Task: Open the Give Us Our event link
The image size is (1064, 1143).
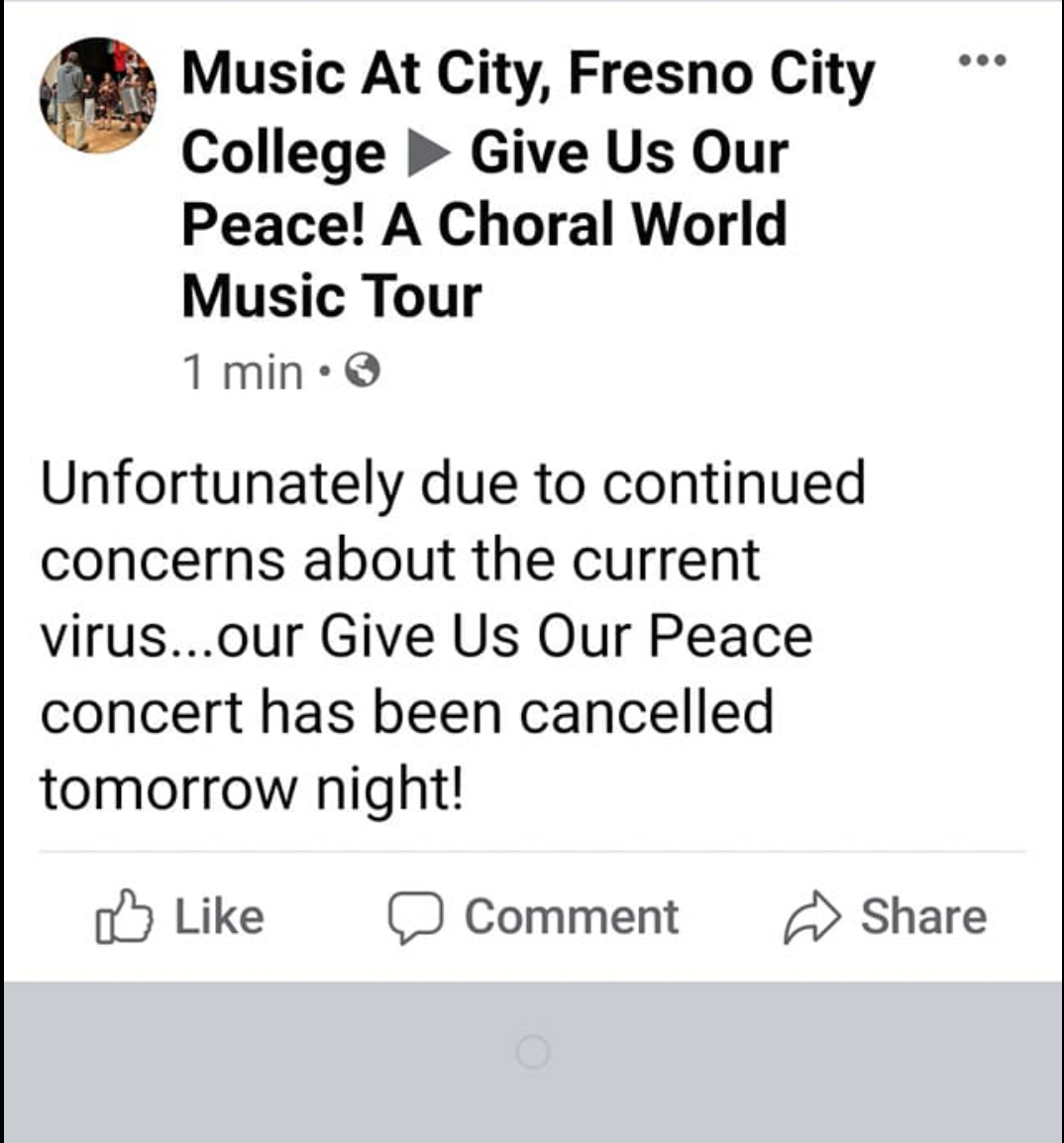Action: click(629, 154)
